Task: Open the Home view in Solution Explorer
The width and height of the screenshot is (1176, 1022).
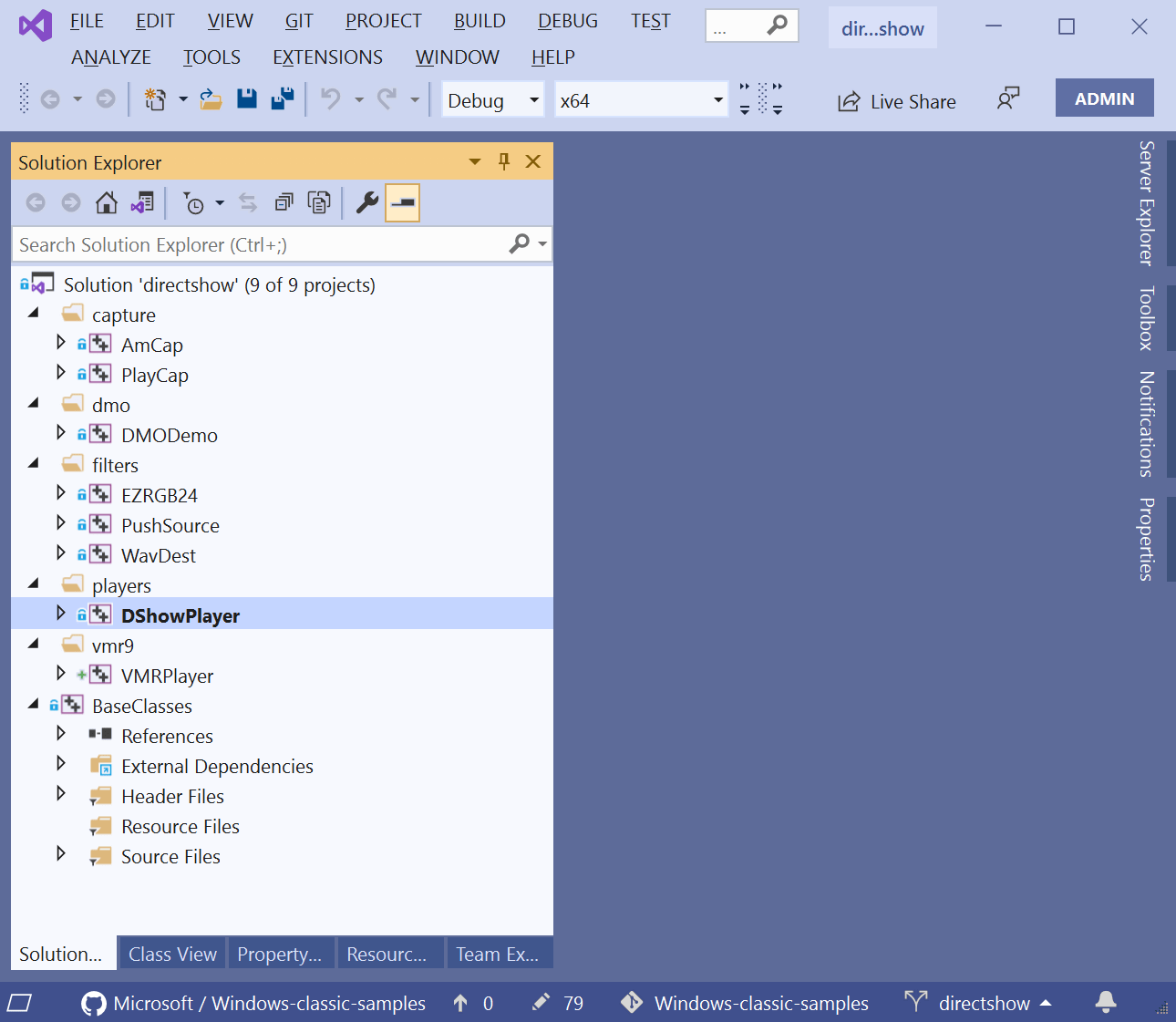Action: [x=106, y=202]
